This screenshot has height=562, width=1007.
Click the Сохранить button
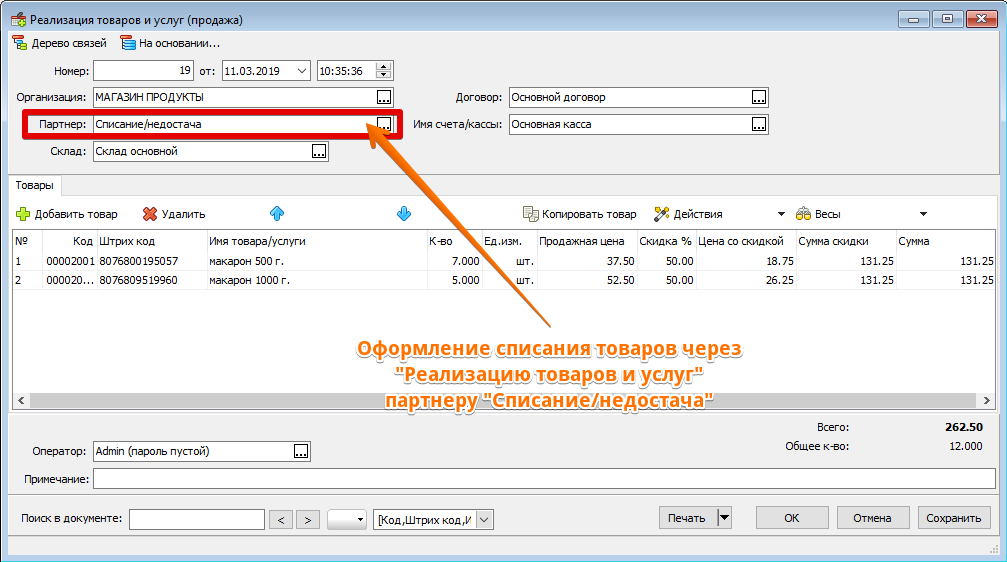(x=953, y=518)
